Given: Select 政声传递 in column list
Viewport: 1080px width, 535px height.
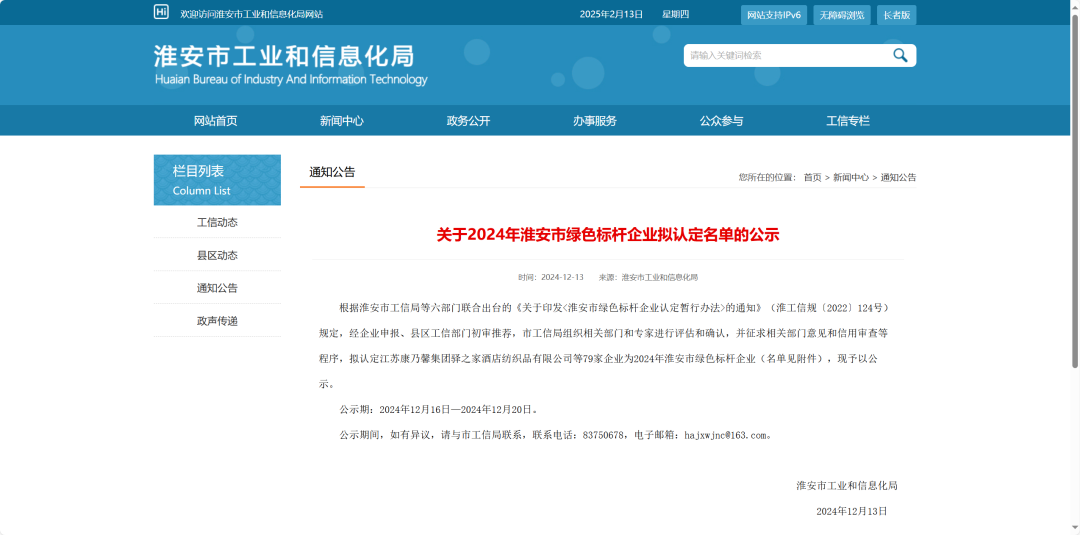Looking at the screenshot, I should (x=217, y=321).
